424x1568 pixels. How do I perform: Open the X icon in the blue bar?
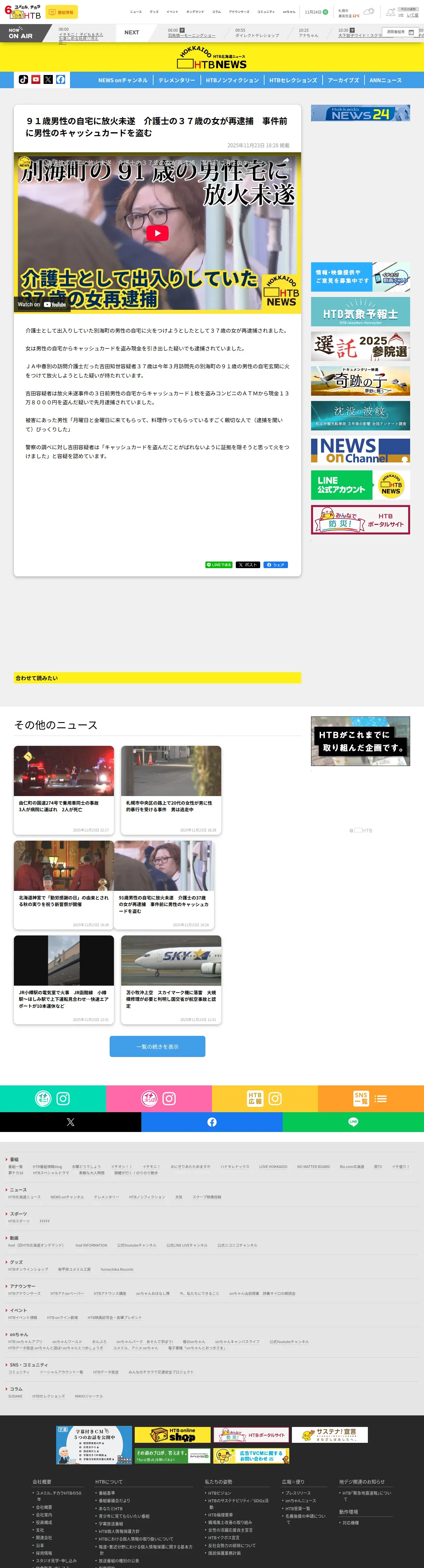48,80
